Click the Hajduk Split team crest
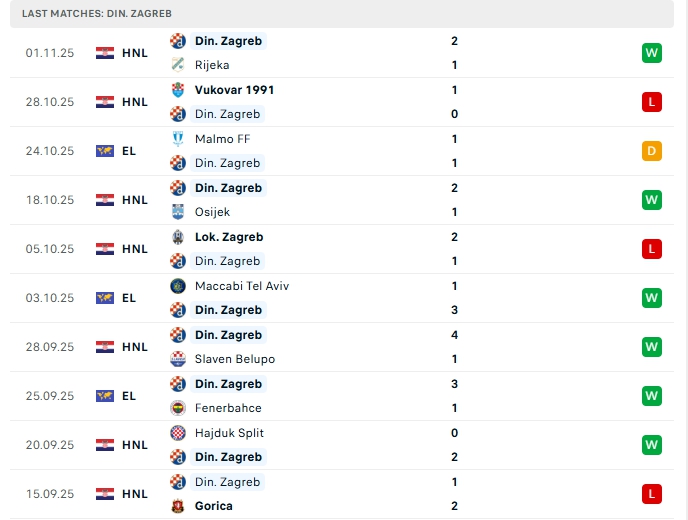 [x=177, y=433]
